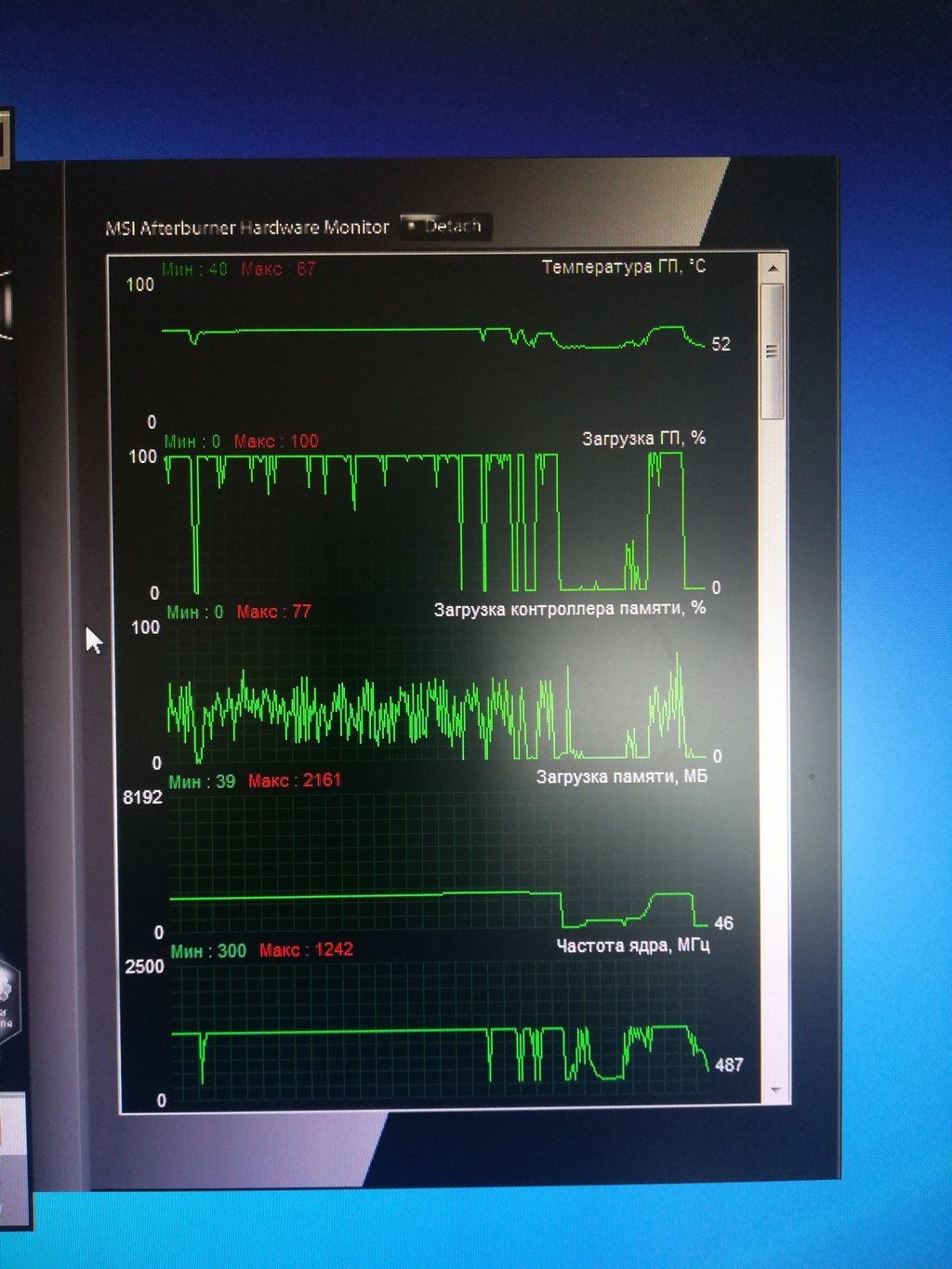Click the current memory usage reading 46
Viewport: 952px width, 1269px height.
click(724, 924)
